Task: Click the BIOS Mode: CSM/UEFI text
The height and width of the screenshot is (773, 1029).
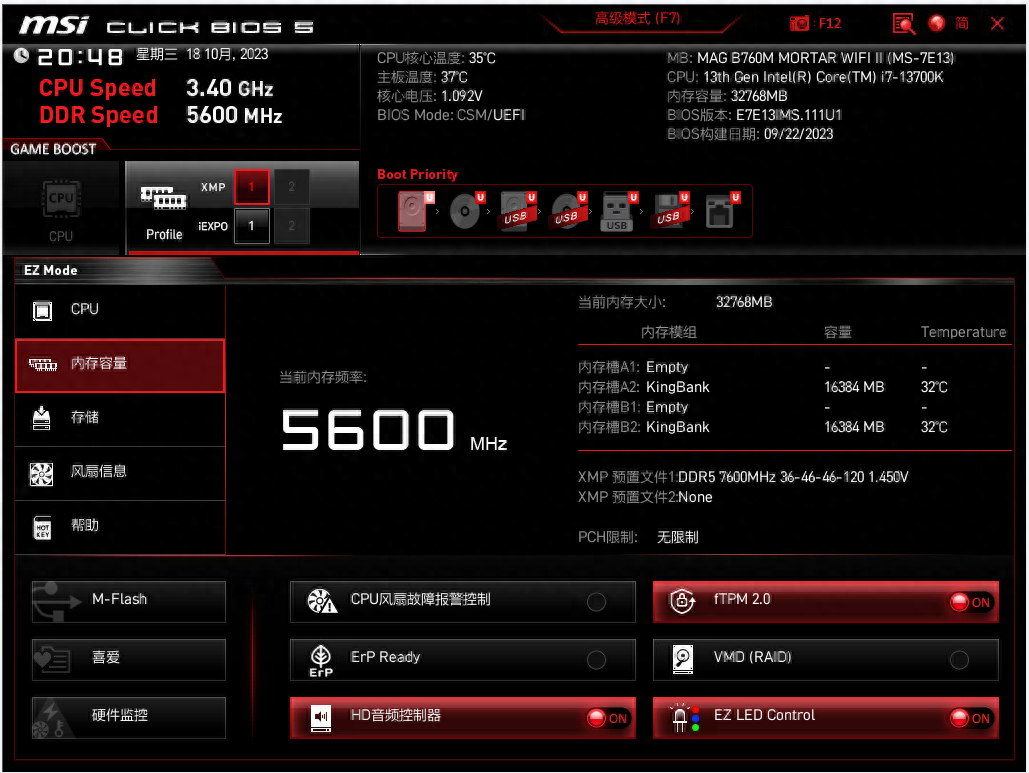Action: tap(451, 115)
